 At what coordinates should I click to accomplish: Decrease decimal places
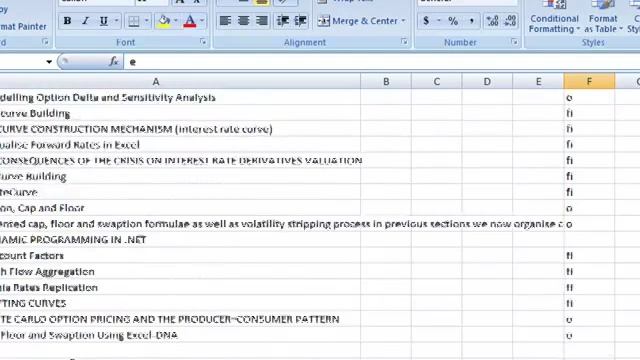click(x=510, y=21)
